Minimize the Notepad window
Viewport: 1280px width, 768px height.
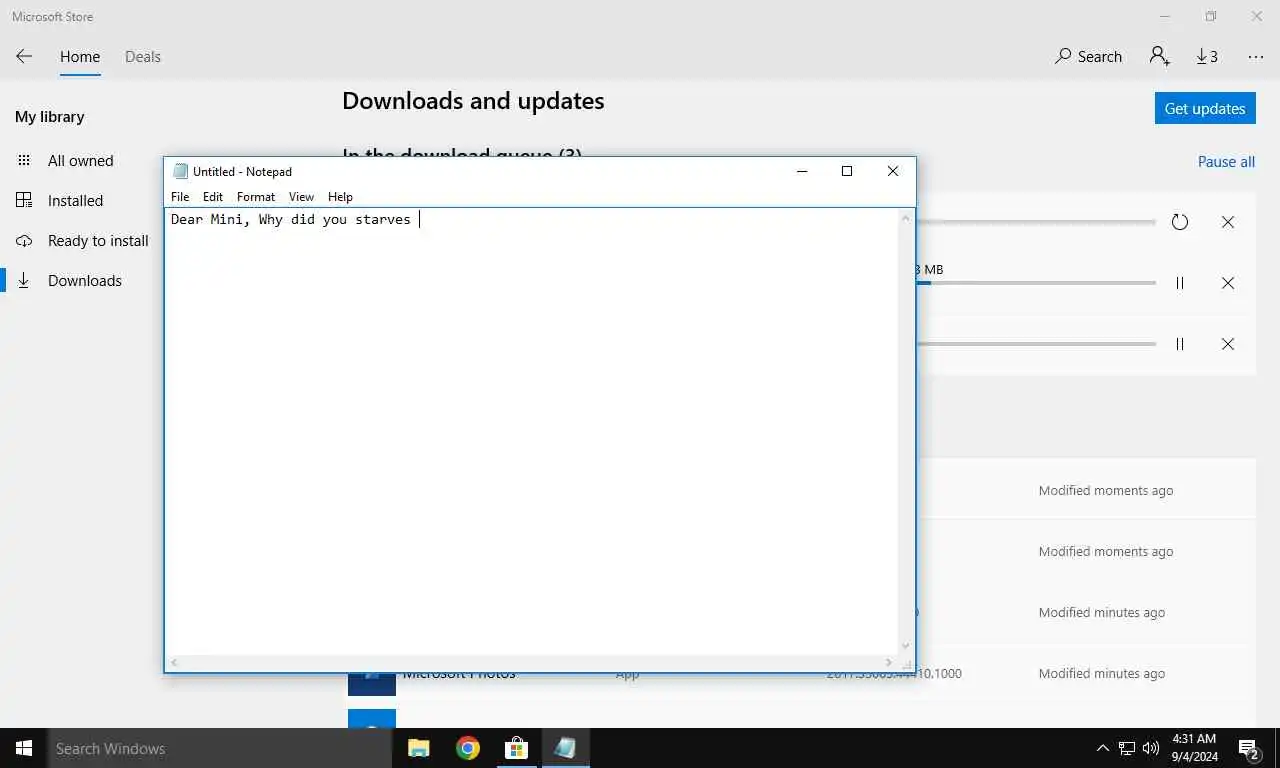tap(802, 171)
